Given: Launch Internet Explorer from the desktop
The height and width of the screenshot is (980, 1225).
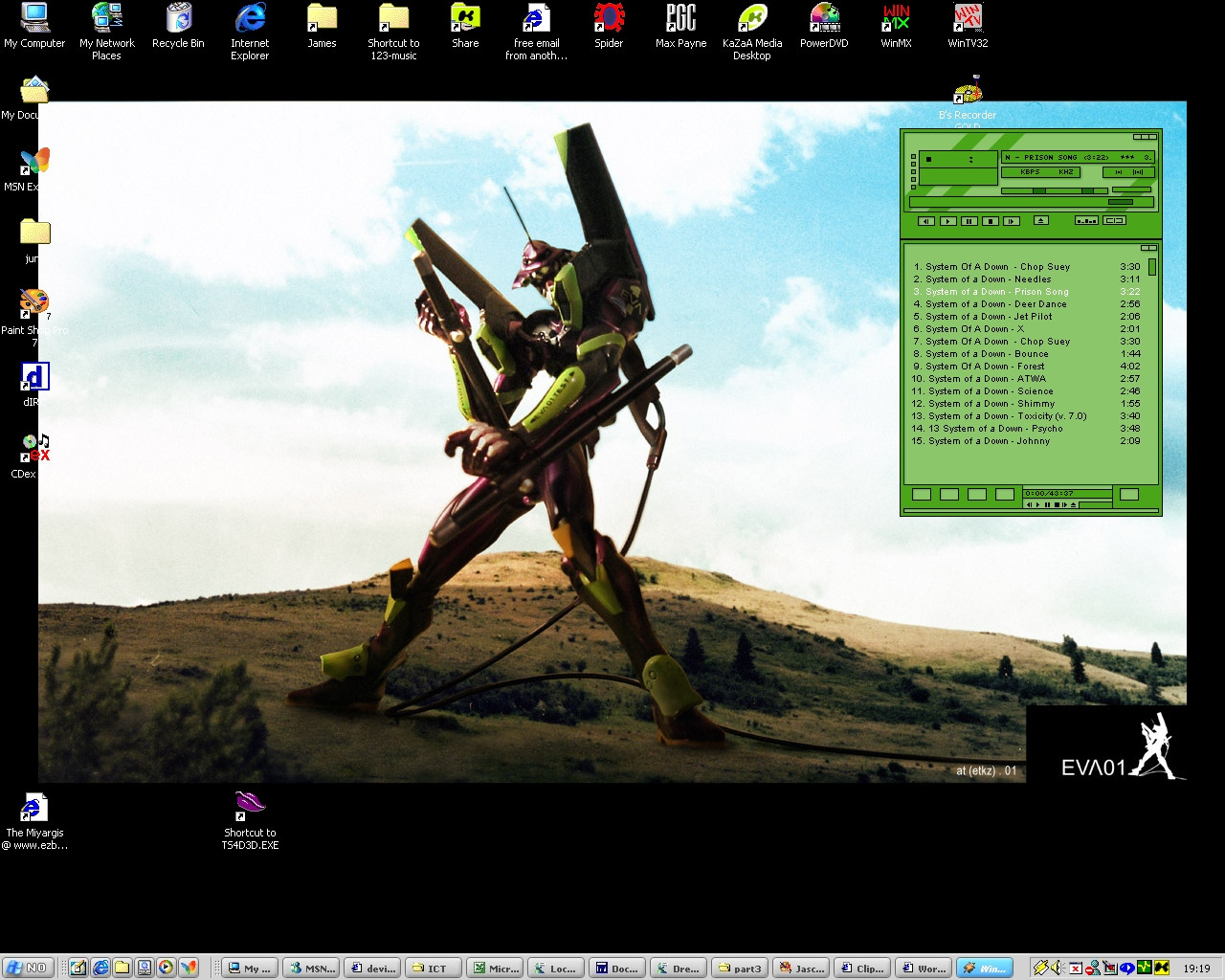Looking at the screenshot, I should click(250, 32).
